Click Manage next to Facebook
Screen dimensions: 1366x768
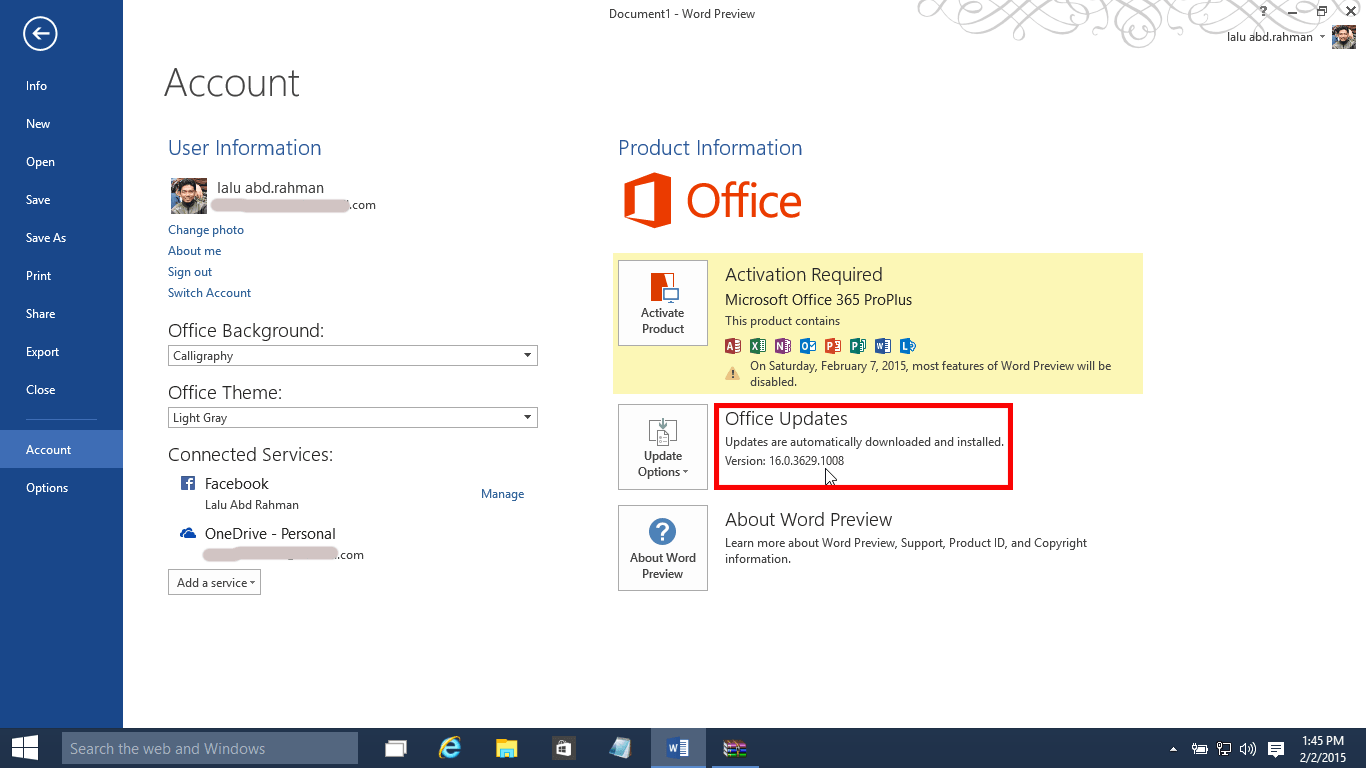pyautogui.click(x=502, y=494)
